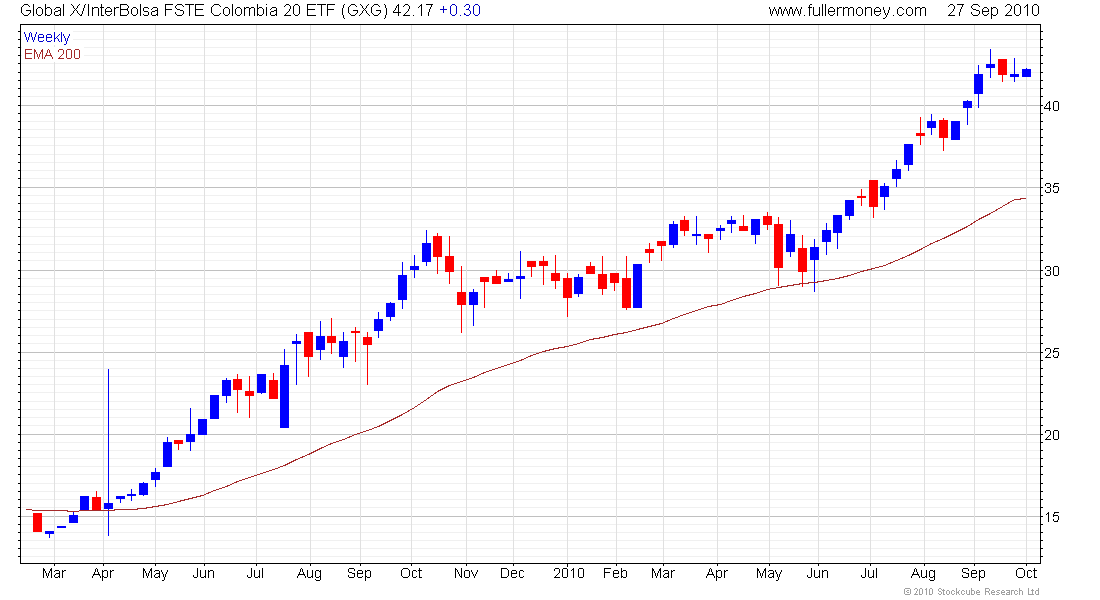This screenshot has width=1100, height=600.
Task: Click the second Jul label on time axis
Action: (869, 573)
